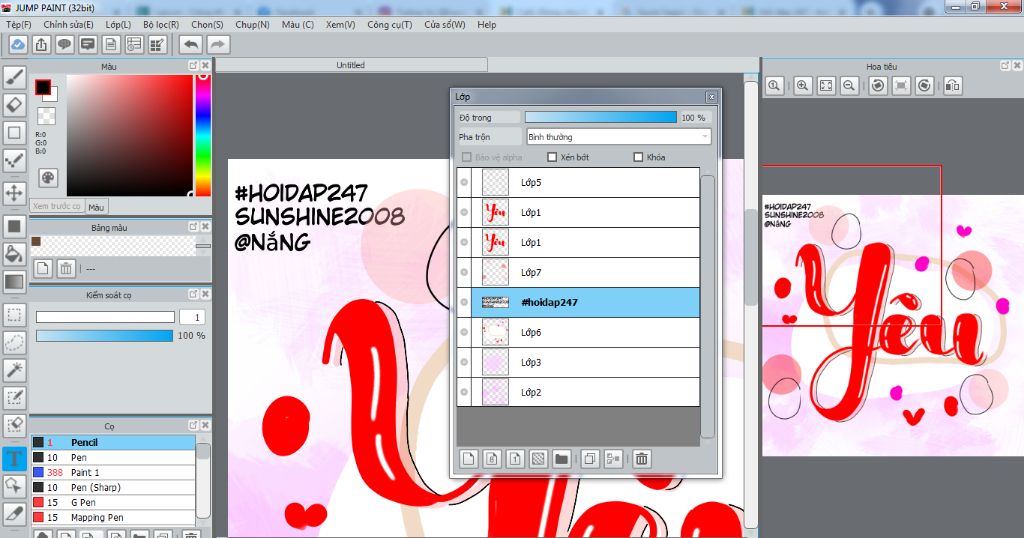This screenshot has width=1024, height=538.
Task: Select the Gradient tool
Action: coord(14,282)
